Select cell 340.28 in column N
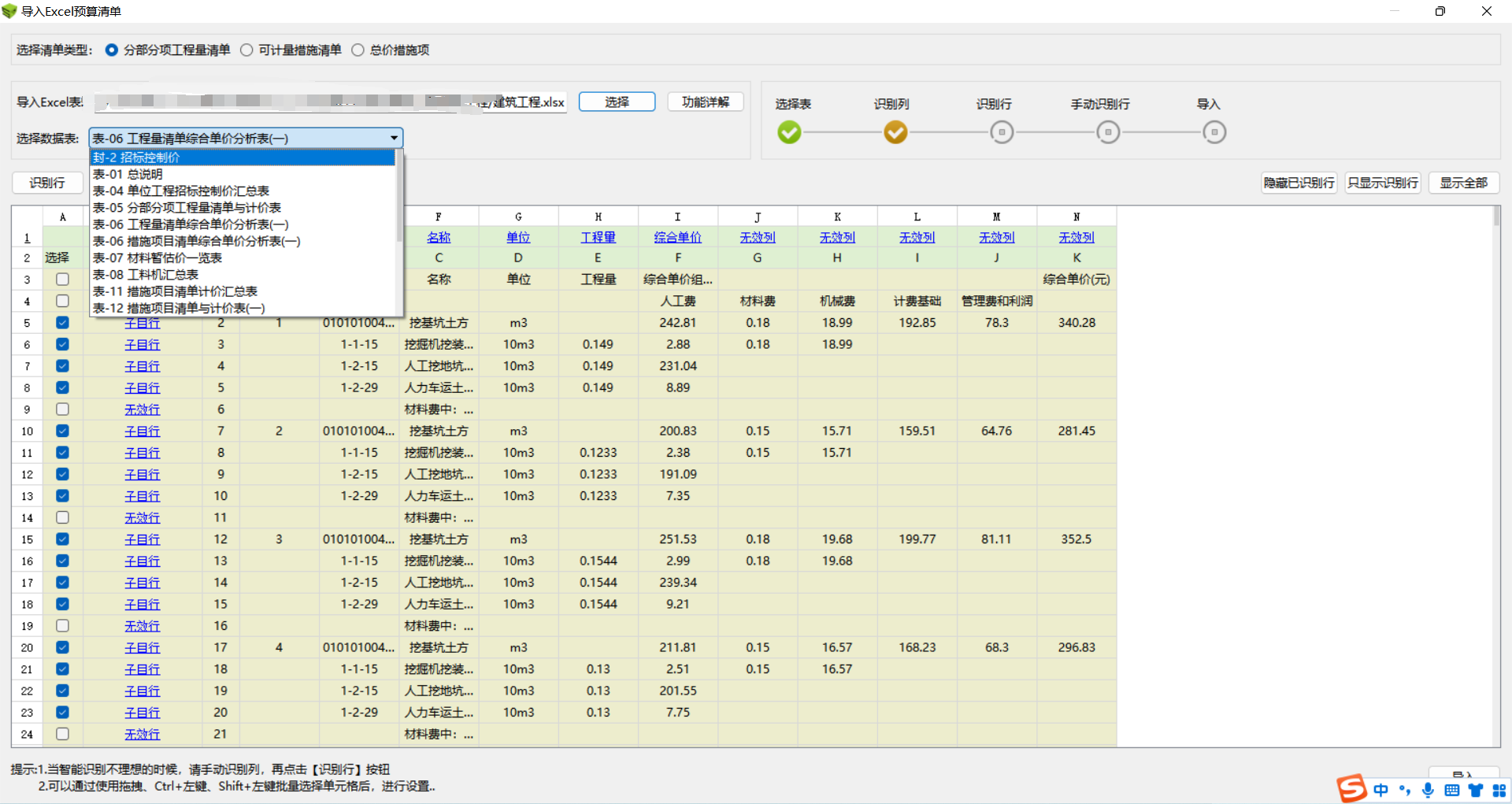 1077,323
